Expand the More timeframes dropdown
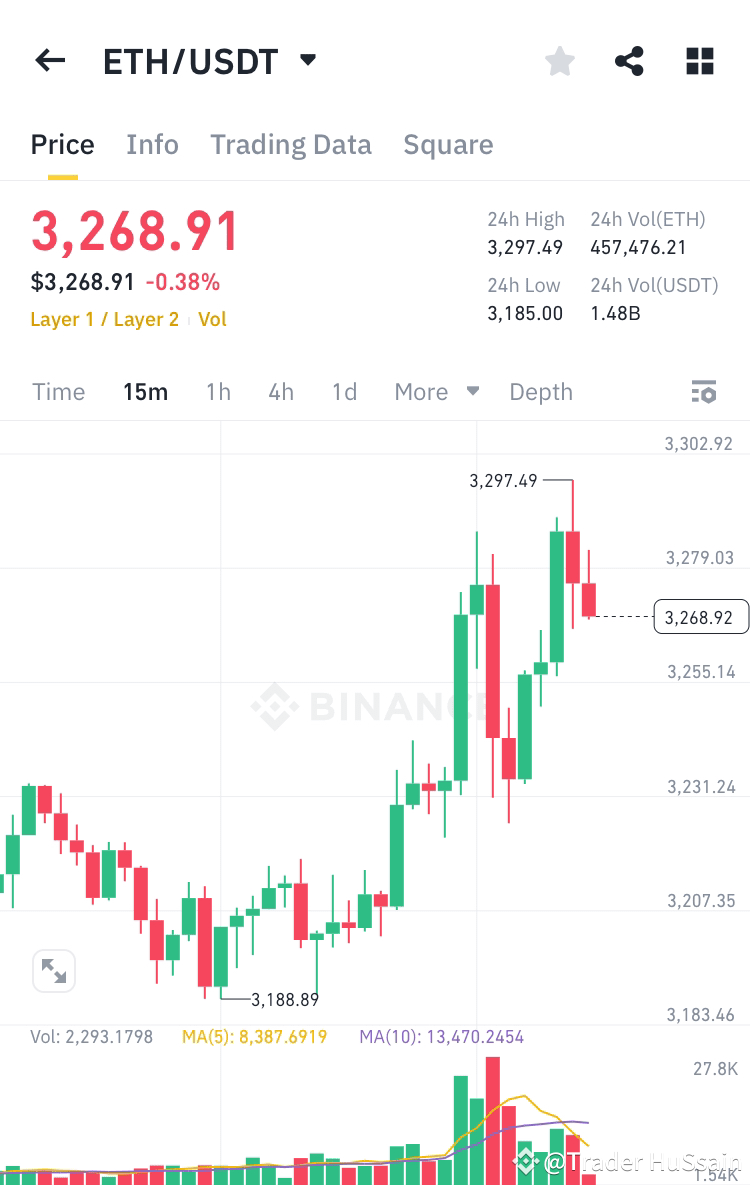Image resolution: width=750 pixels, height=1185 pixels. pyautogui.click(x=436, y=391)
